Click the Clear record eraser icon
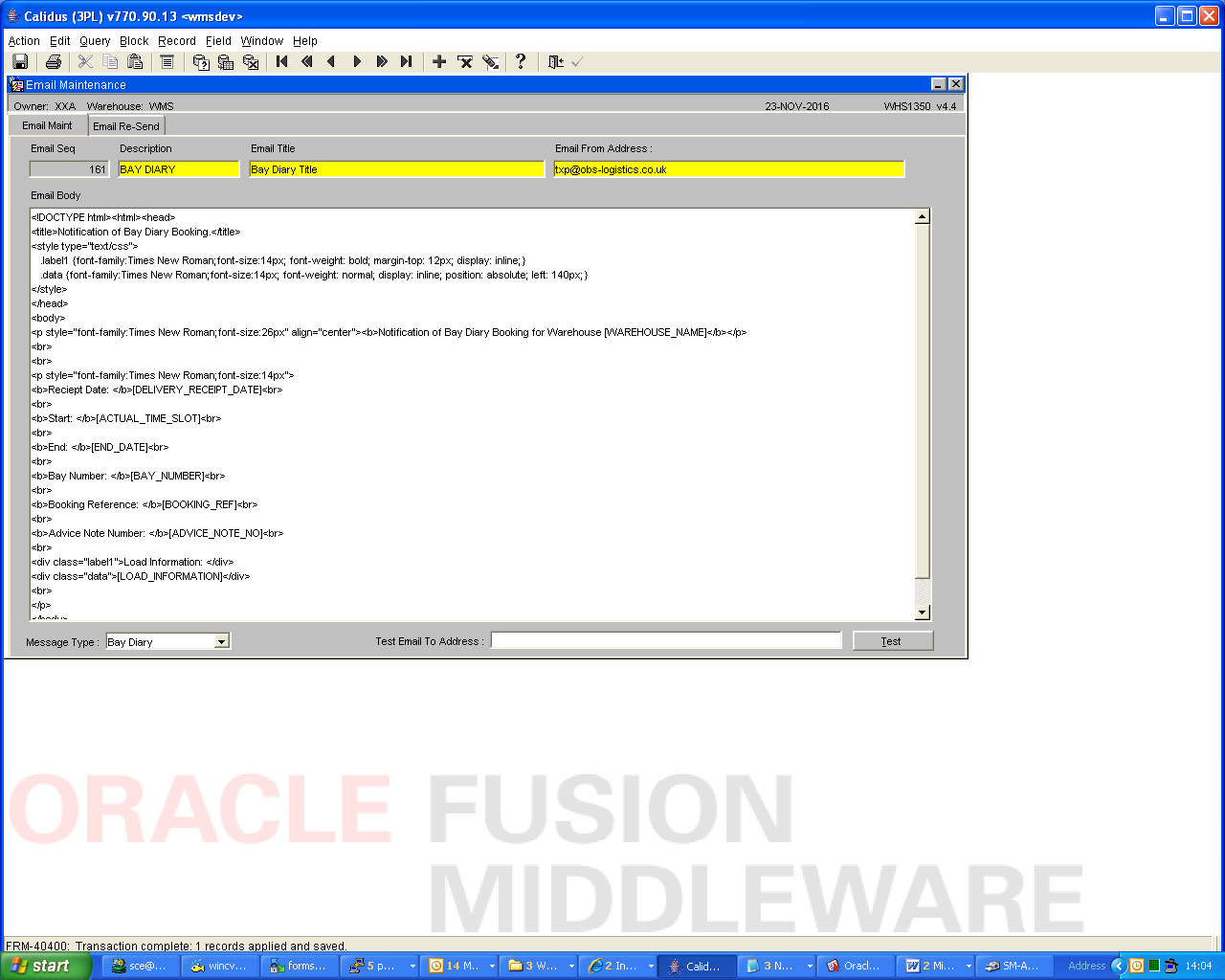 click(x=490, y=61)
